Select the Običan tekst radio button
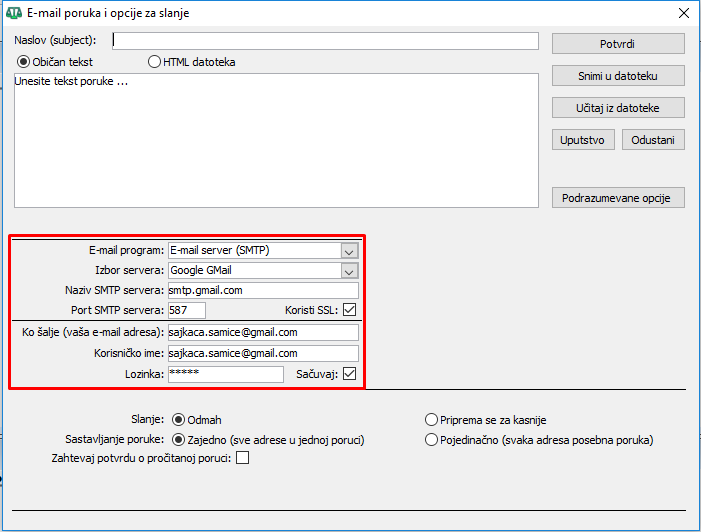The height and width of the screenshot is (532, 701). point(23,61)
